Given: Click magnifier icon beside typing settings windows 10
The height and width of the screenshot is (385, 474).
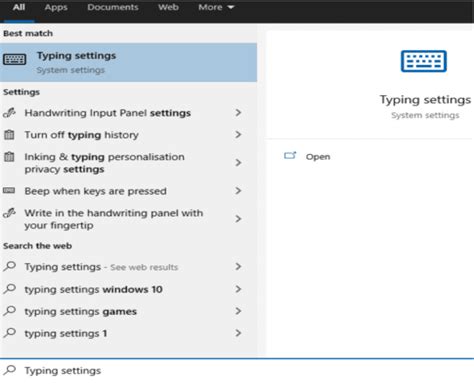Looking at the screenshot, I should tap(10, 289).
